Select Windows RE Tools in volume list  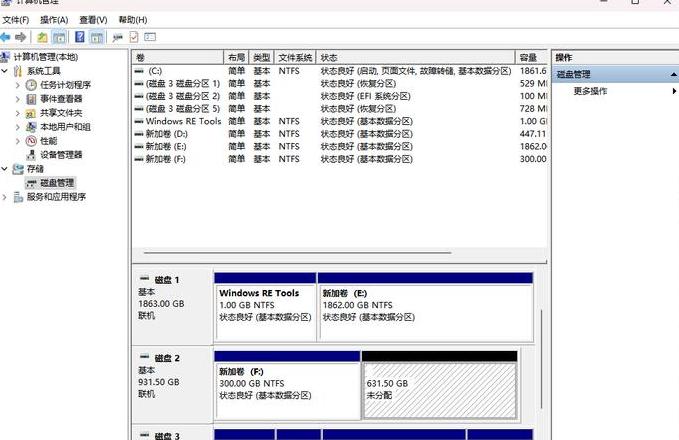[x=340, y=121]
